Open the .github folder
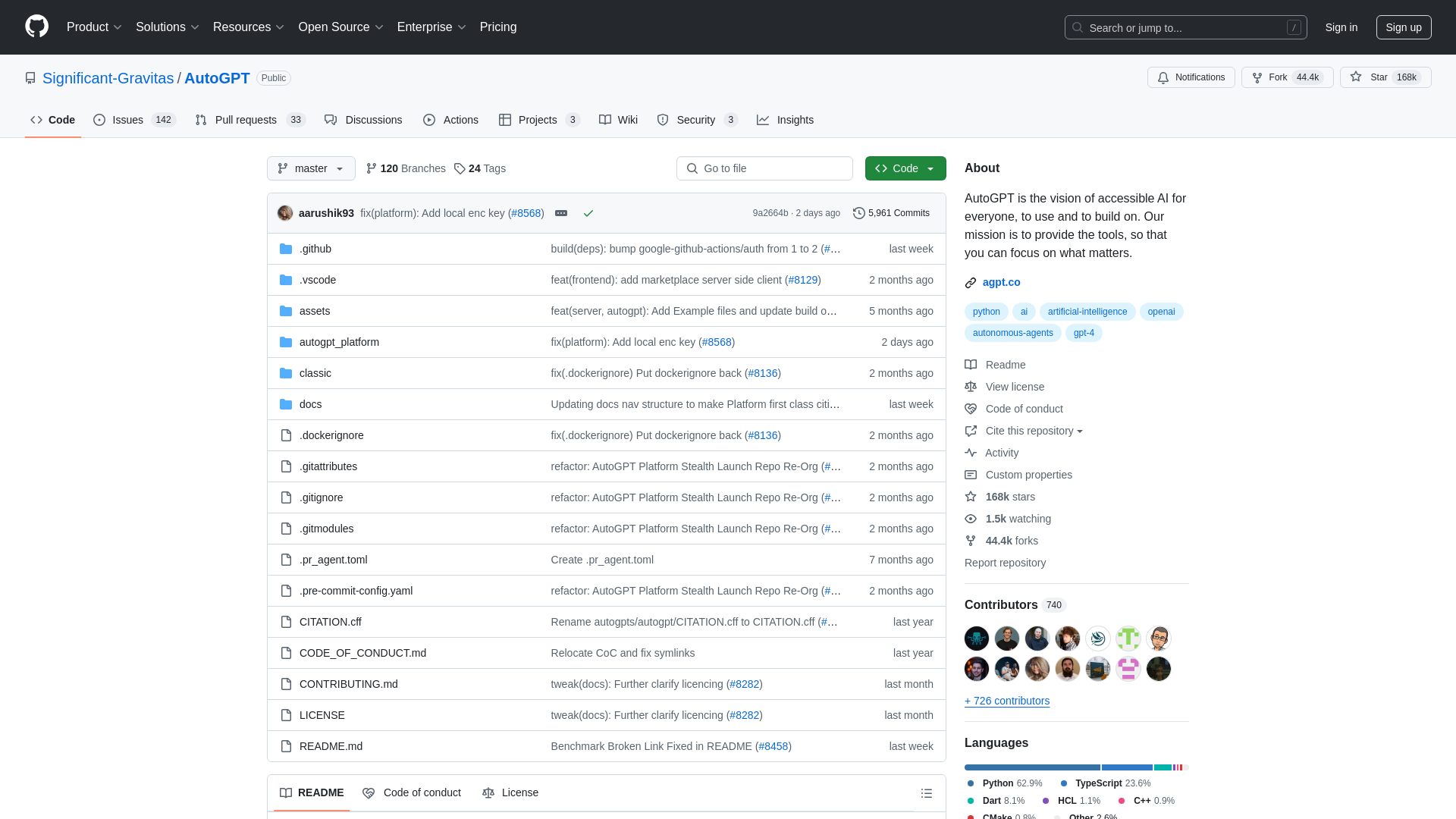1456x819 pixels. 315,249
